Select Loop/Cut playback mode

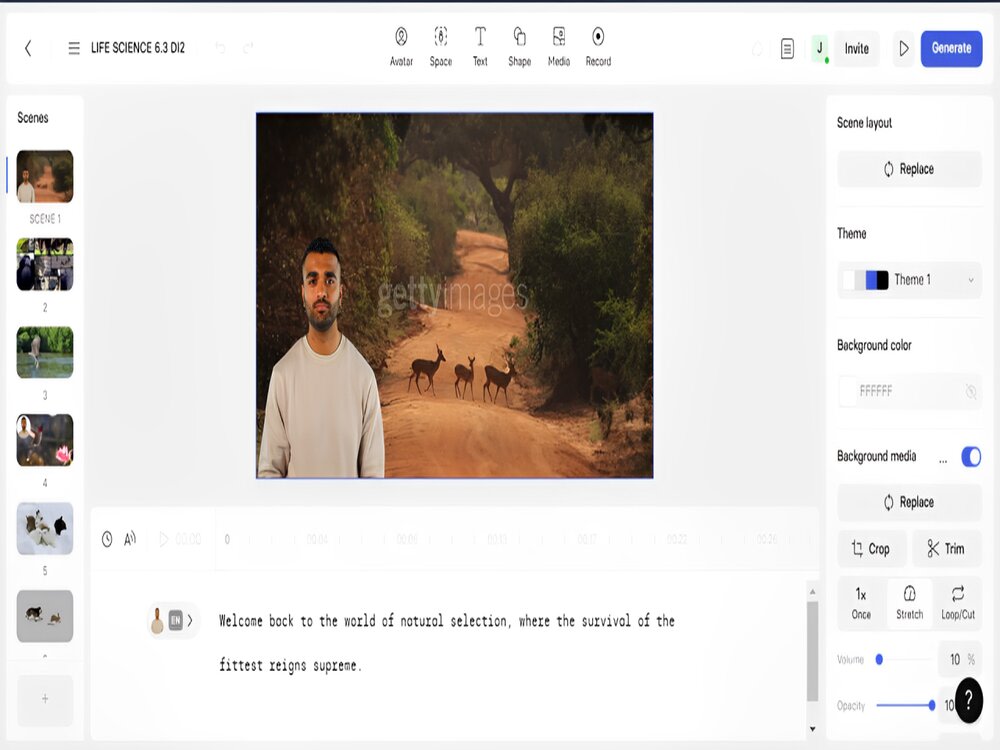[958, 603]
